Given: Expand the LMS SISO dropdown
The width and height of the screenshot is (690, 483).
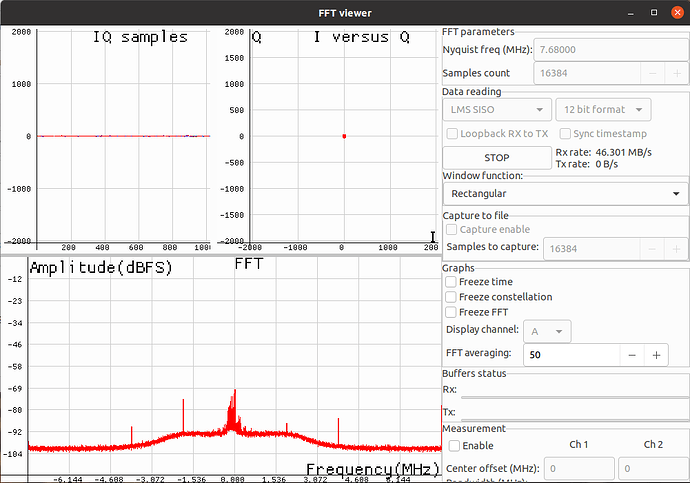Looking at the screenshot, I should pyautogui.click(x=497, y=109).
